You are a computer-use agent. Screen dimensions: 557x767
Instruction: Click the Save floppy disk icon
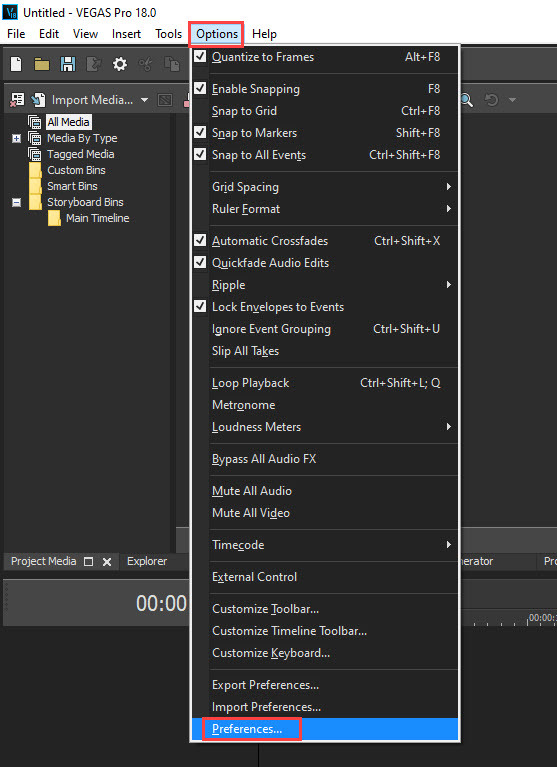(68, 64)
